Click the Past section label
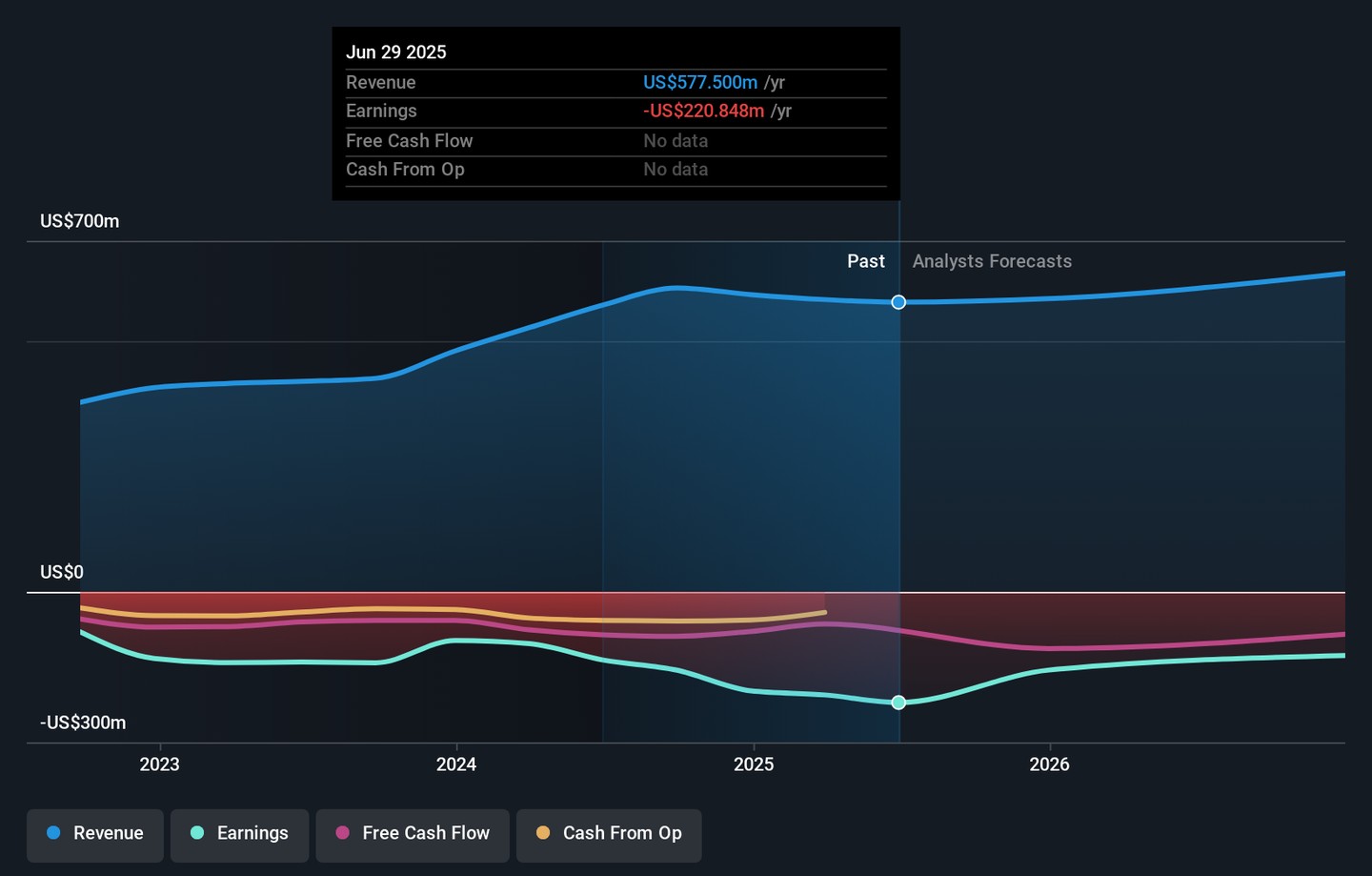This screenshot has height=876, width=1372. pyautogui.click(x=865, y=261)
